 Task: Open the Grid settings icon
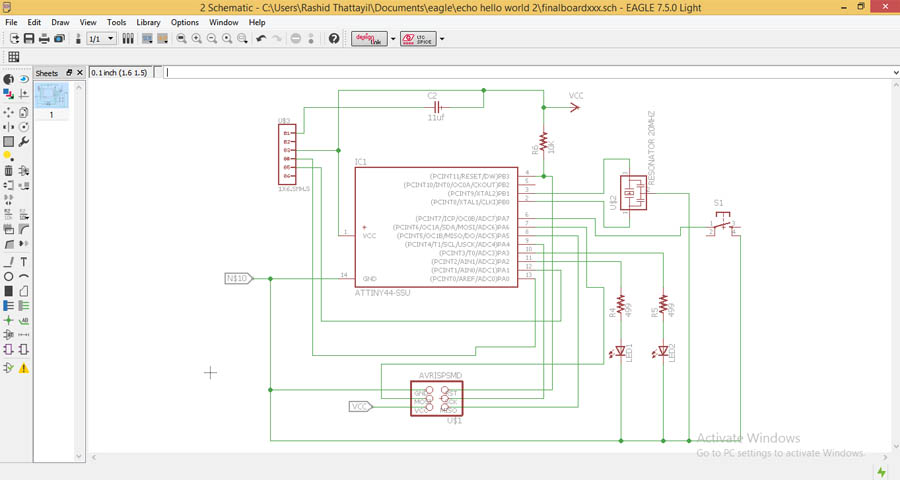[14, 56]
